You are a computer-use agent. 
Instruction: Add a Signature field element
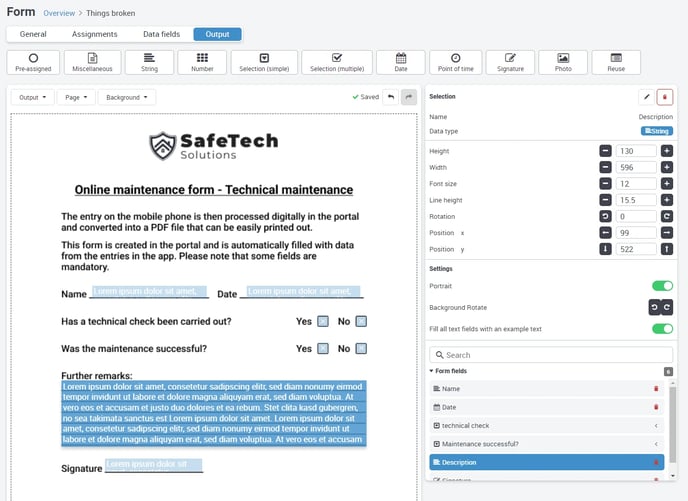coord(510,62)
